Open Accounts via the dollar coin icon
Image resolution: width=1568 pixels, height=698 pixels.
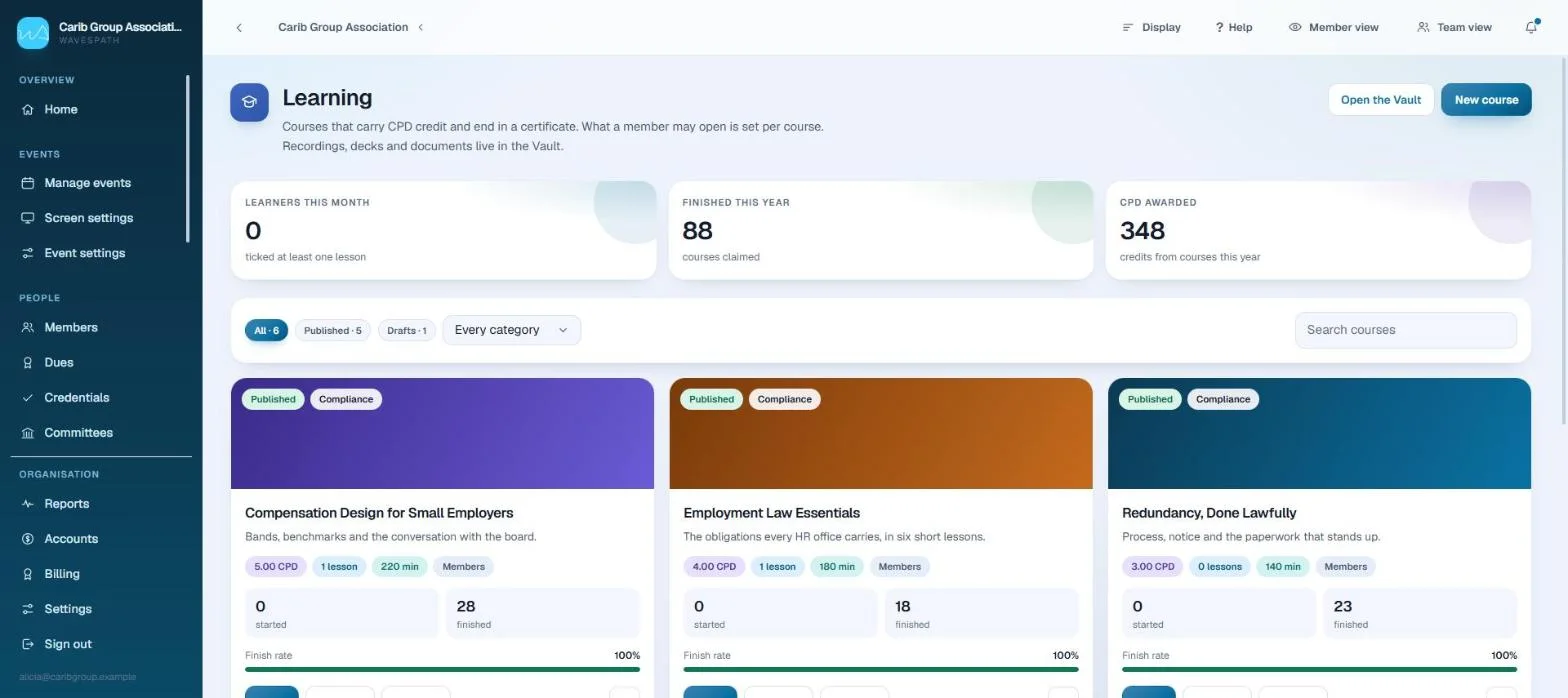(28, 539)
